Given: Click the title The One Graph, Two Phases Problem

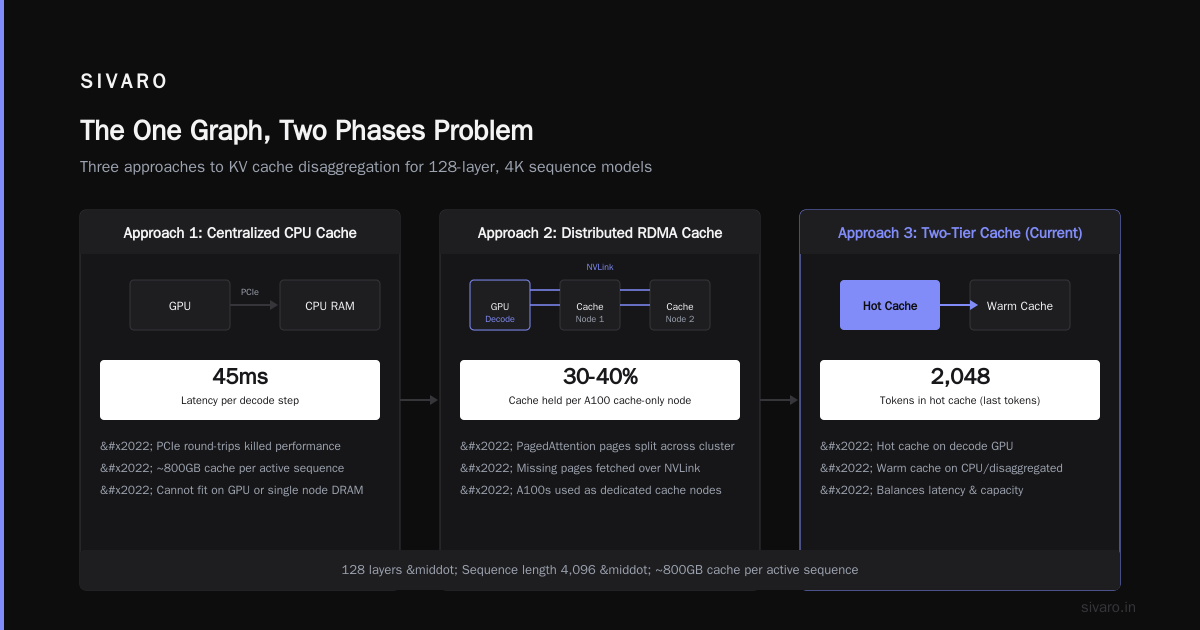Looking at the screenshot, I should click(306, 131).
